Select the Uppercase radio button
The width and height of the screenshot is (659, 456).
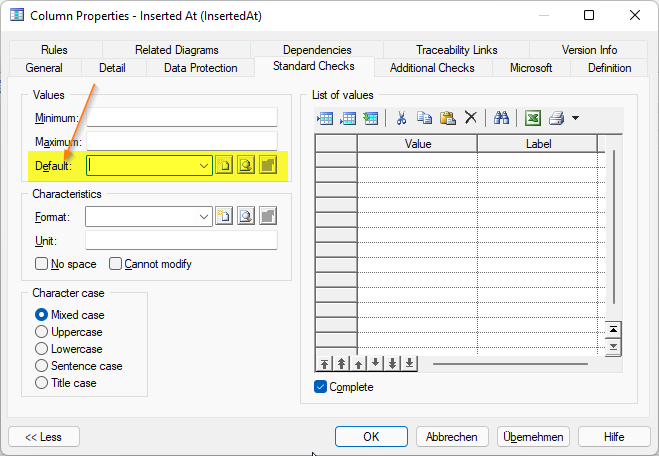(x=42, y=332)
